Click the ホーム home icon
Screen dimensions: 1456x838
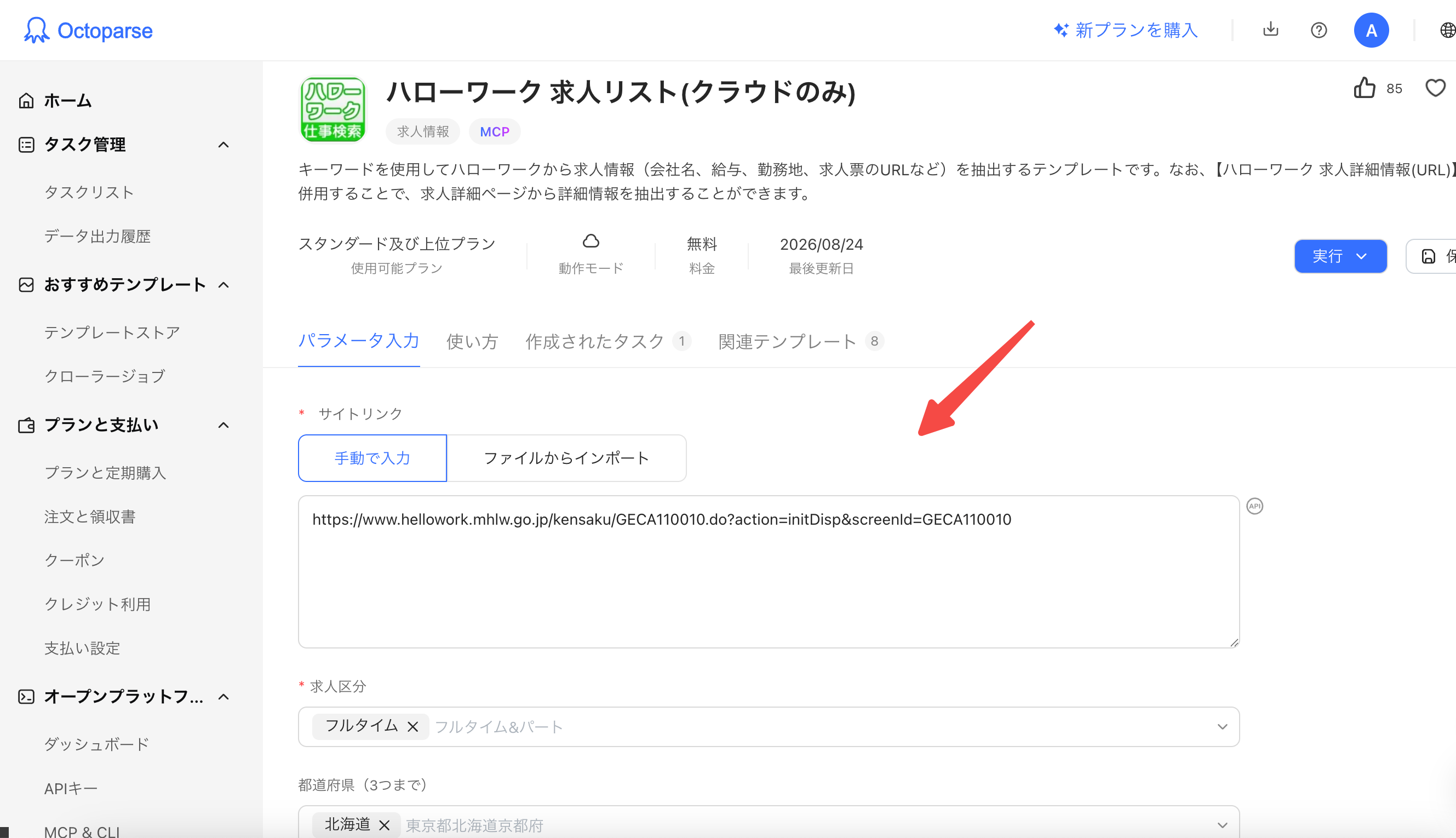click(26, 101)
